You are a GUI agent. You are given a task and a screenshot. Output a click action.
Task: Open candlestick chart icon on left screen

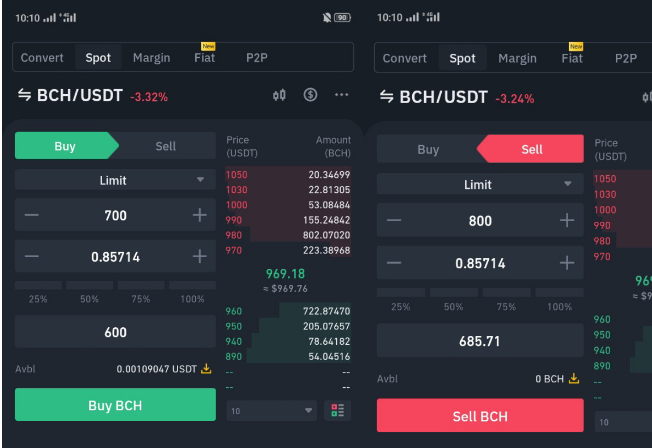tap(279, 95)
